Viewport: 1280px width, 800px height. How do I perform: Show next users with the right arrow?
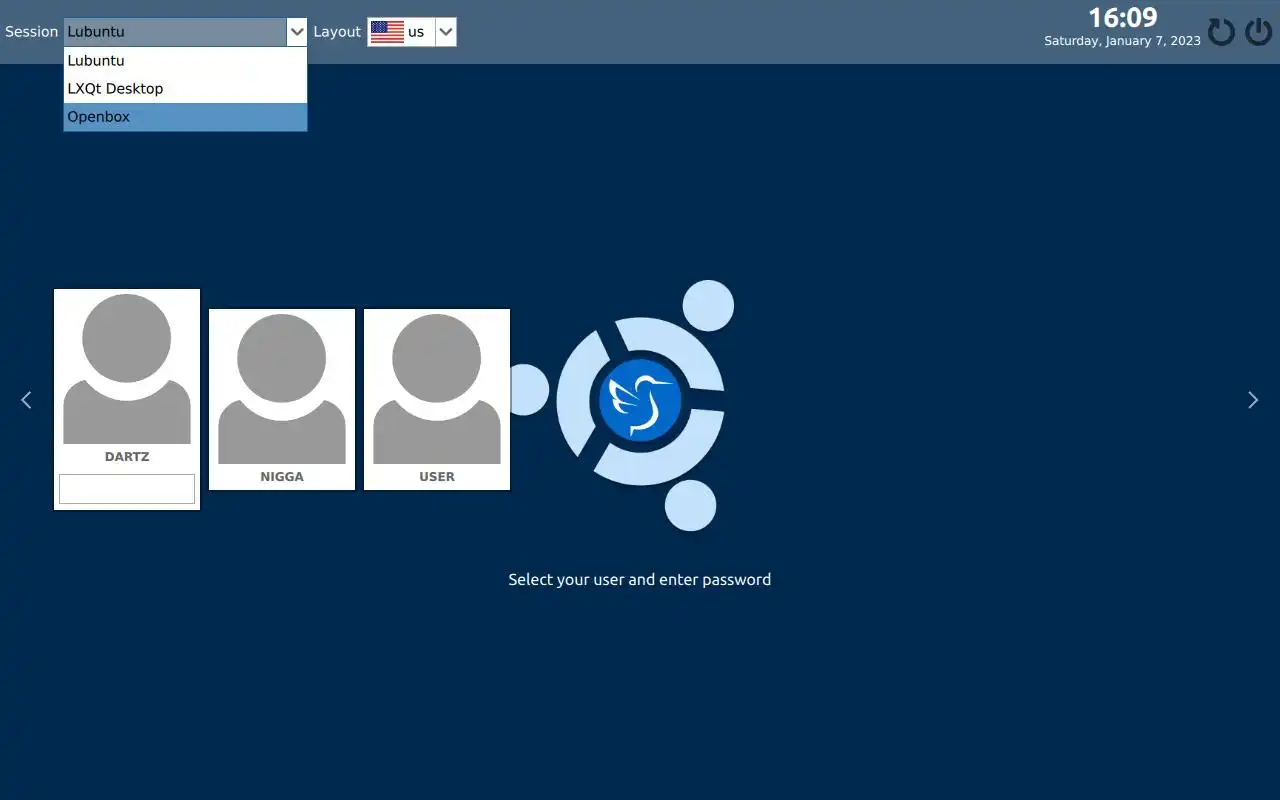point(1253,400)
